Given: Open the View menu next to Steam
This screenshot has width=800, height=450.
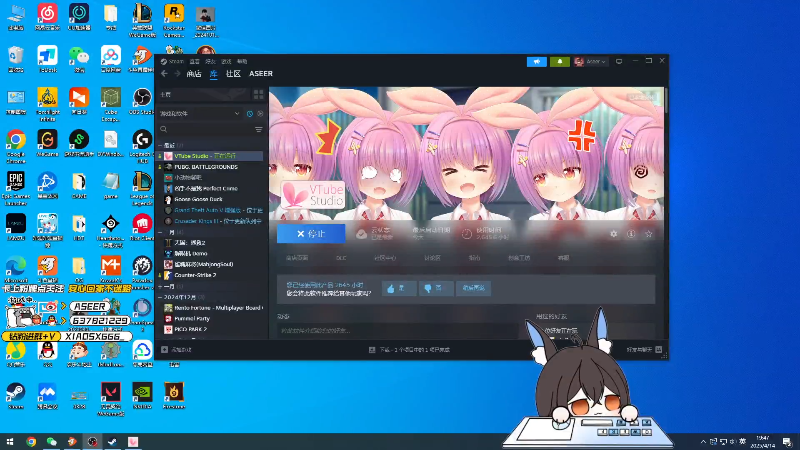Looking at the screenshot, I should 194,61.
